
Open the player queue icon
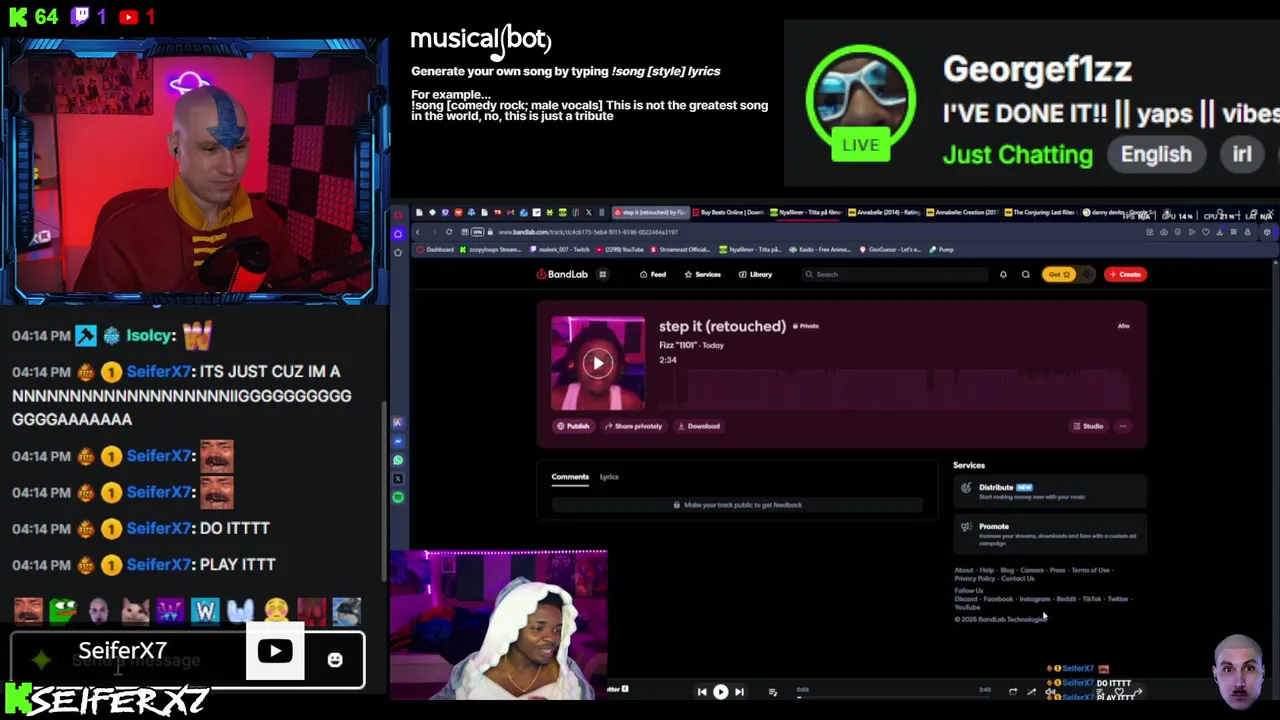[x=772, y=692]
